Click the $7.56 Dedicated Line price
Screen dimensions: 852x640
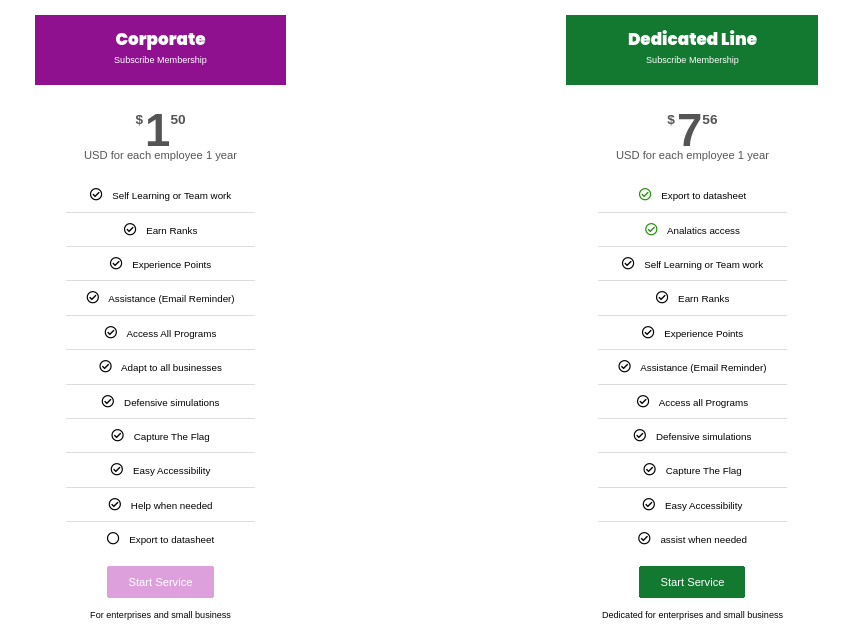[x=692, y=129]
